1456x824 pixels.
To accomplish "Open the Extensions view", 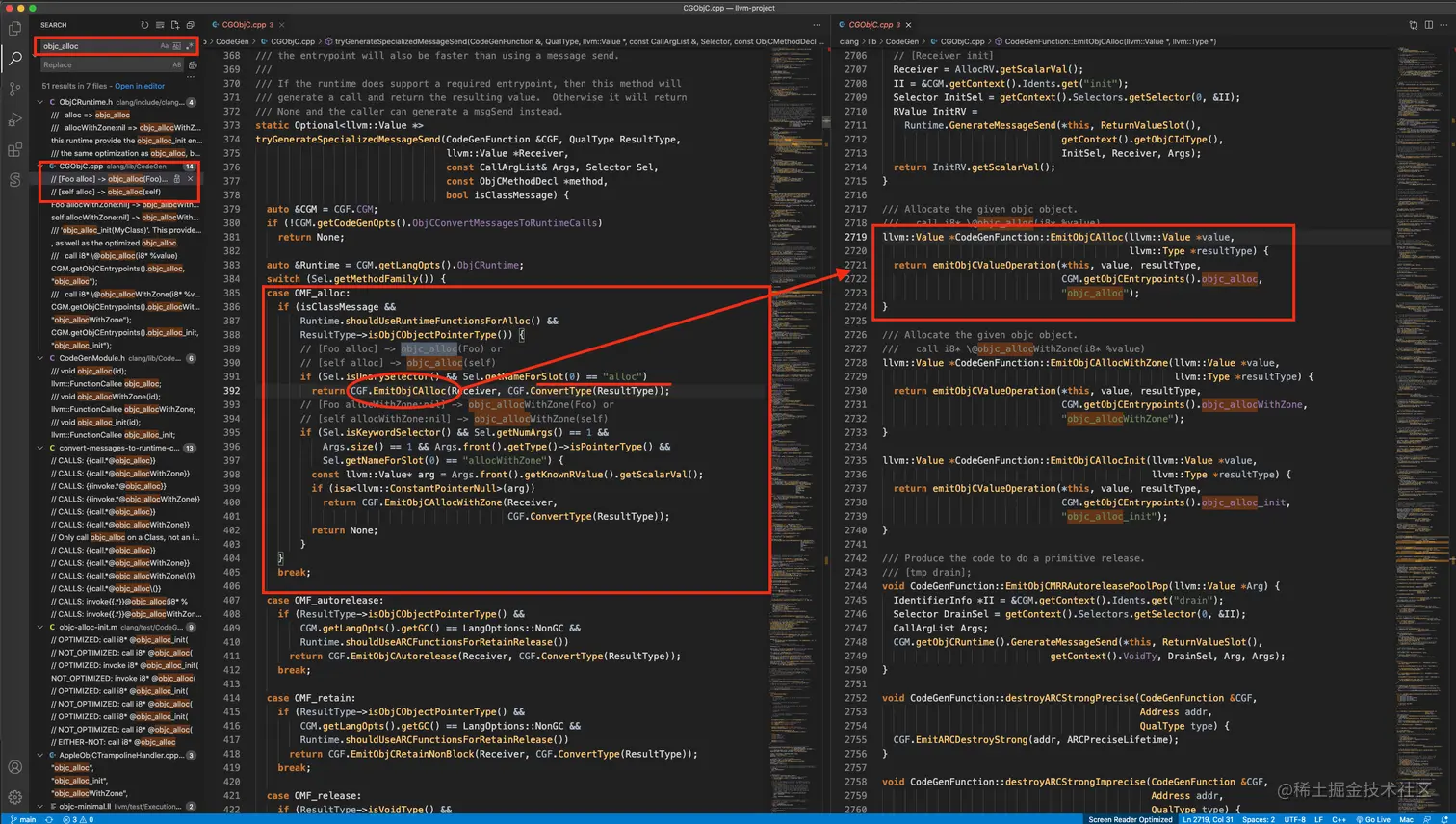I will (x=14, y=145).
